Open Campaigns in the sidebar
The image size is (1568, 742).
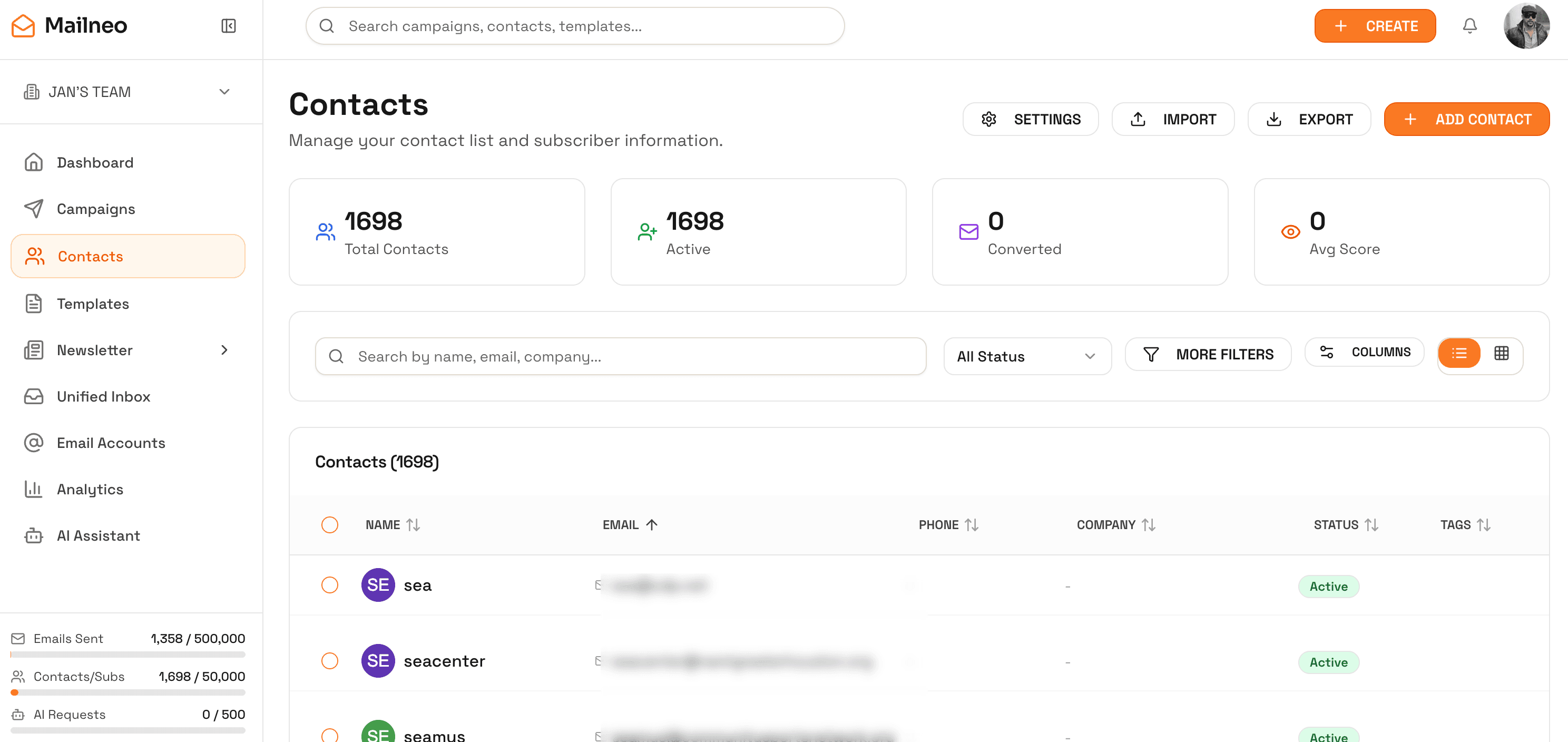[128, 209]
